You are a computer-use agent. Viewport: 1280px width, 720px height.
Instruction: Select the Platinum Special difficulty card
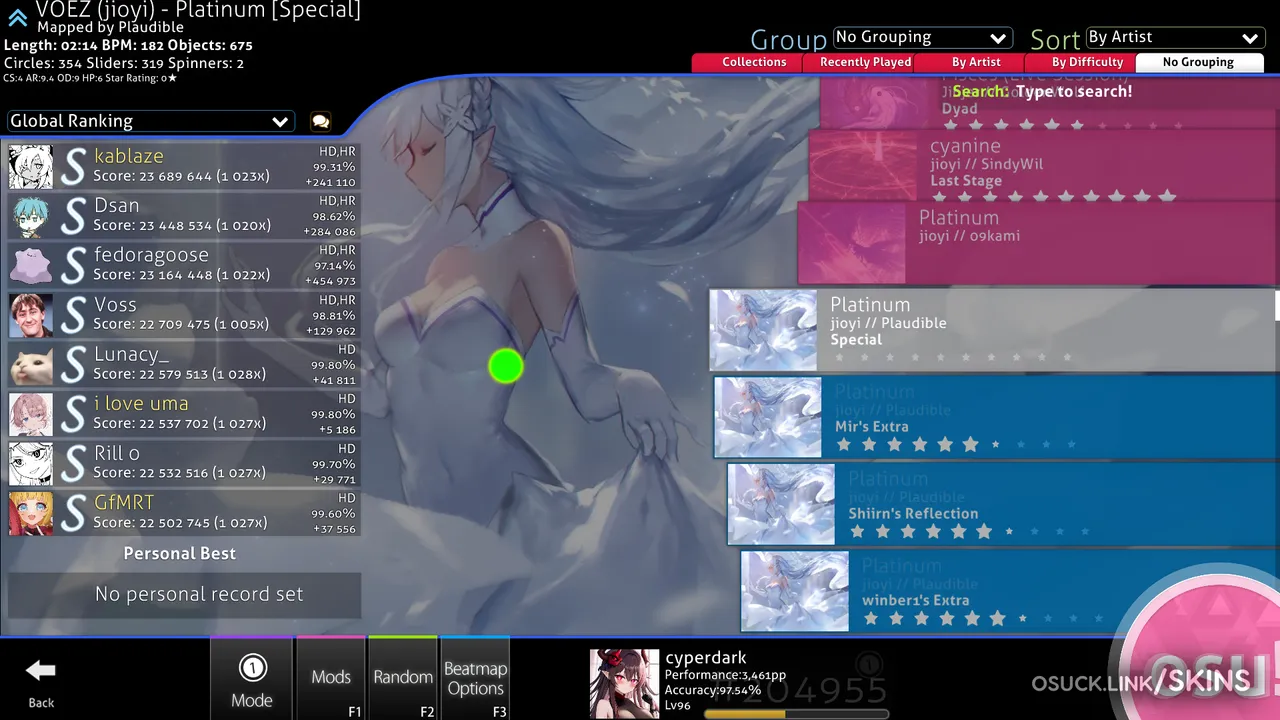pos(994,330)
